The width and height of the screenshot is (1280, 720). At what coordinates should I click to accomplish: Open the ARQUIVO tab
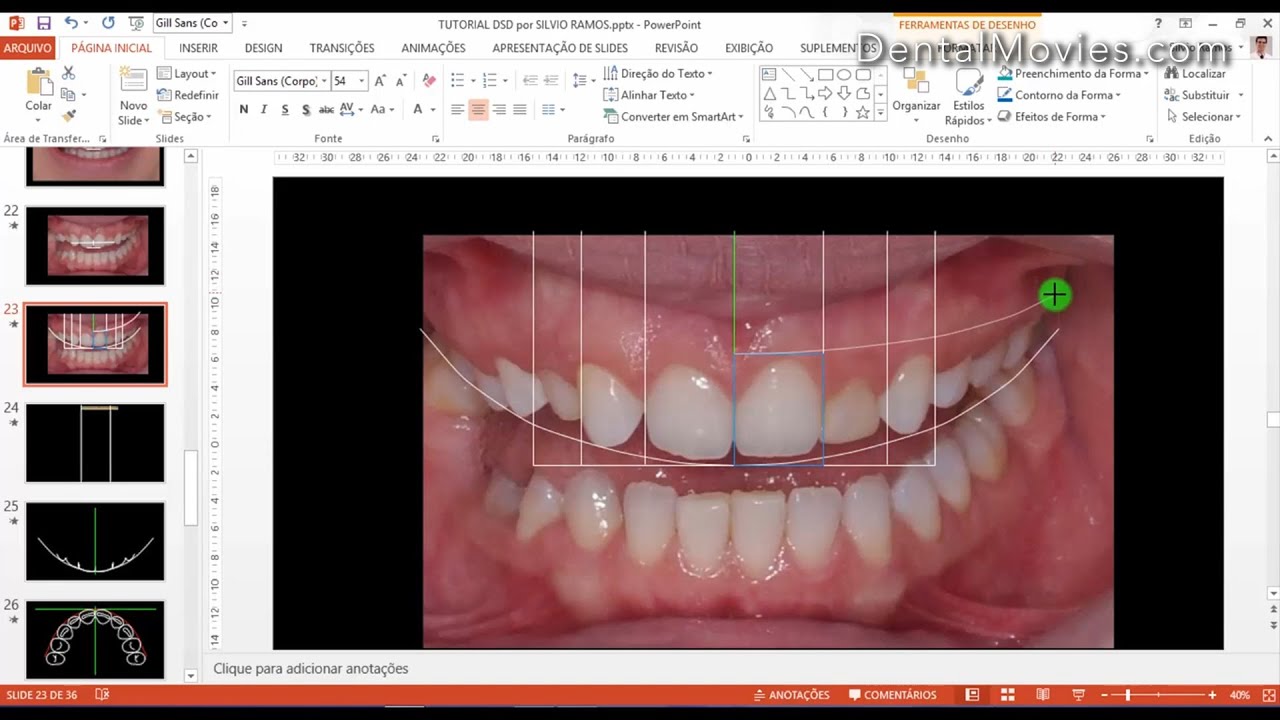[x=28, y=47]
